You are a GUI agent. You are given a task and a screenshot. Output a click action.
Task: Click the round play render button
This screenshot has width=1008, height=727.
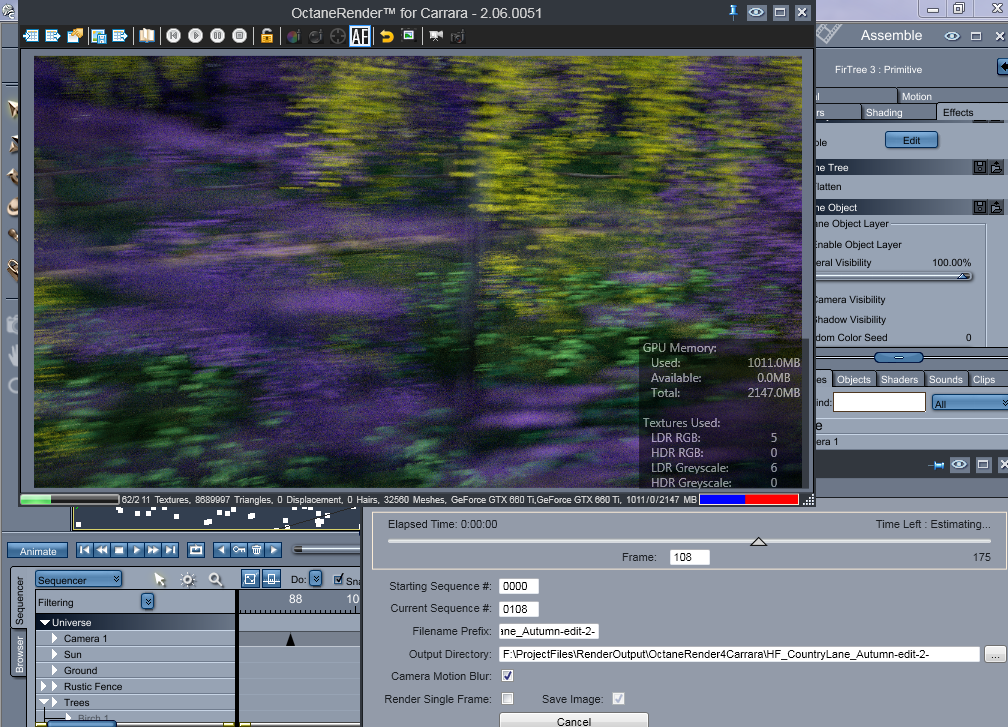(195, 36)
